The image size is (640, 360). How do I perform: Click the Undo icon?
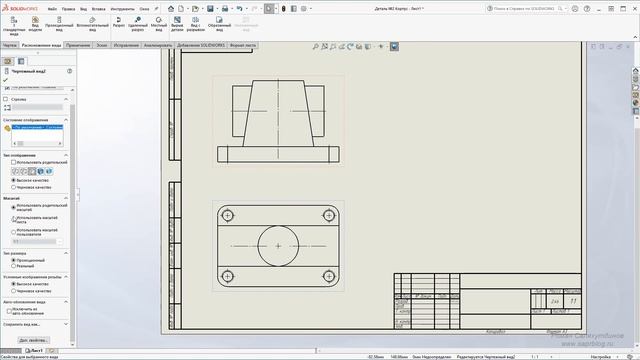(x=240, y=9)
